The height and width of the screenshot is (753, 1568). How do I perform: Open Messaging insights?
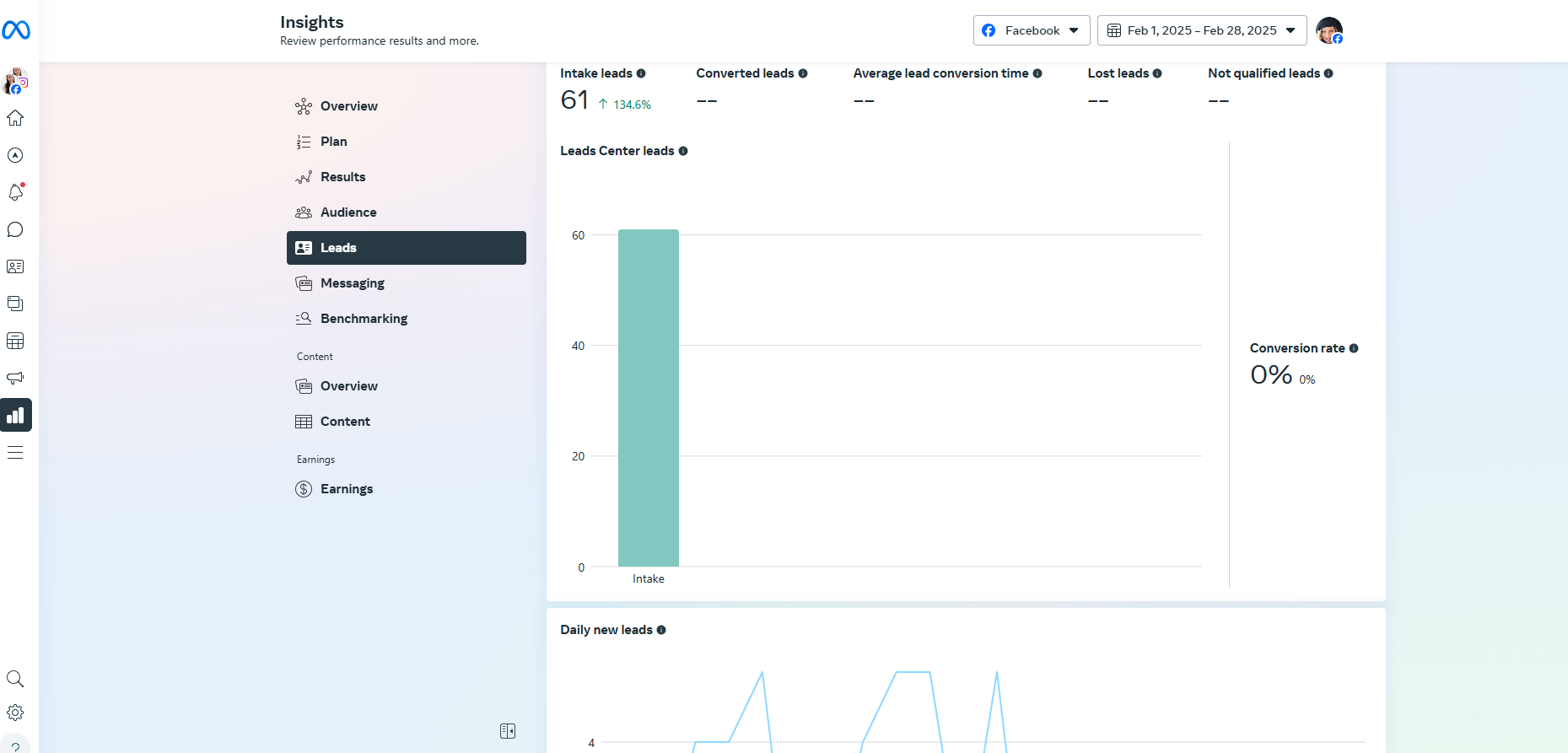pos(352,283)
